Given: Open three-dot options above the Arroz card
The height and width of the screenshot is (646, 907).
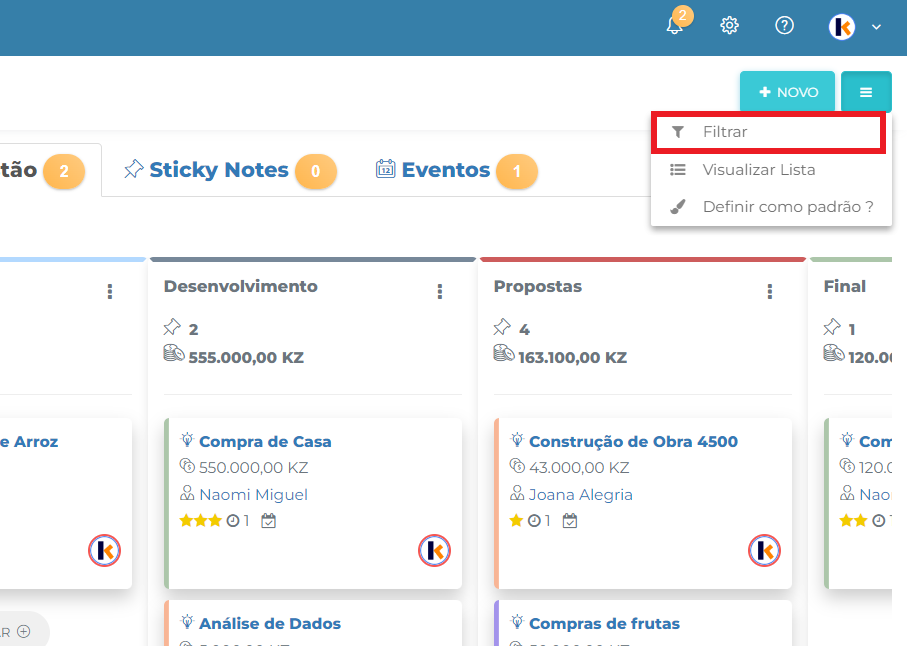Looking at the screenshot, I should (110, 291).
